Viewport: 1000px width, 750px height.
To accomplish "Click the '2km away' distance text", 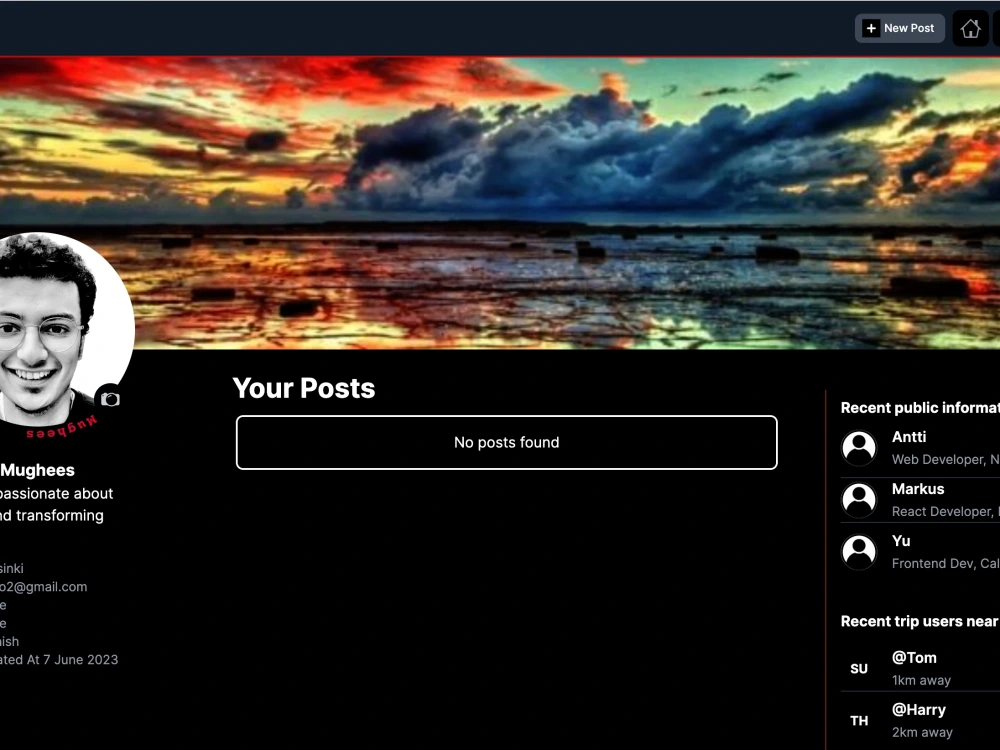I will click(x=922, y=732).
